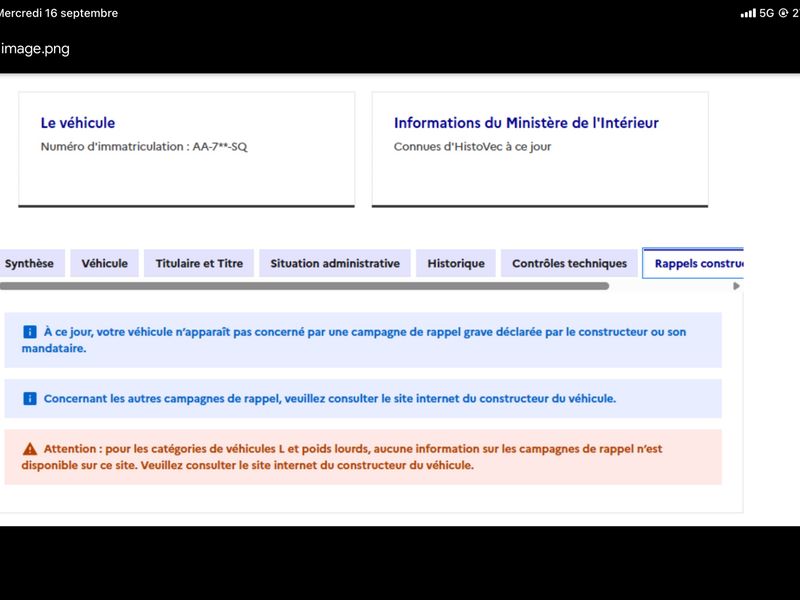The width and height of the screenshot is (800, 600).
Task: Open the Contrôles techniques tab
Action: click(569, 263)
